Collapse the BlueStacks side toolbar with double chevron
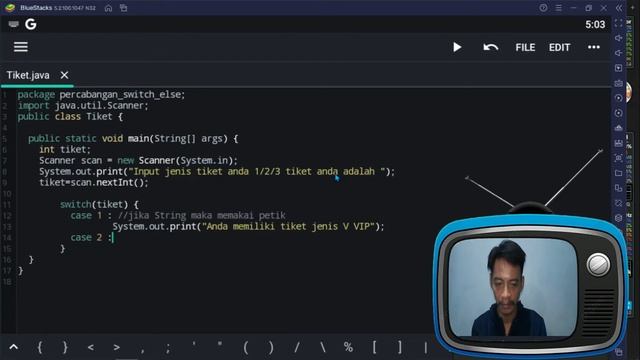 coord(619,8)
